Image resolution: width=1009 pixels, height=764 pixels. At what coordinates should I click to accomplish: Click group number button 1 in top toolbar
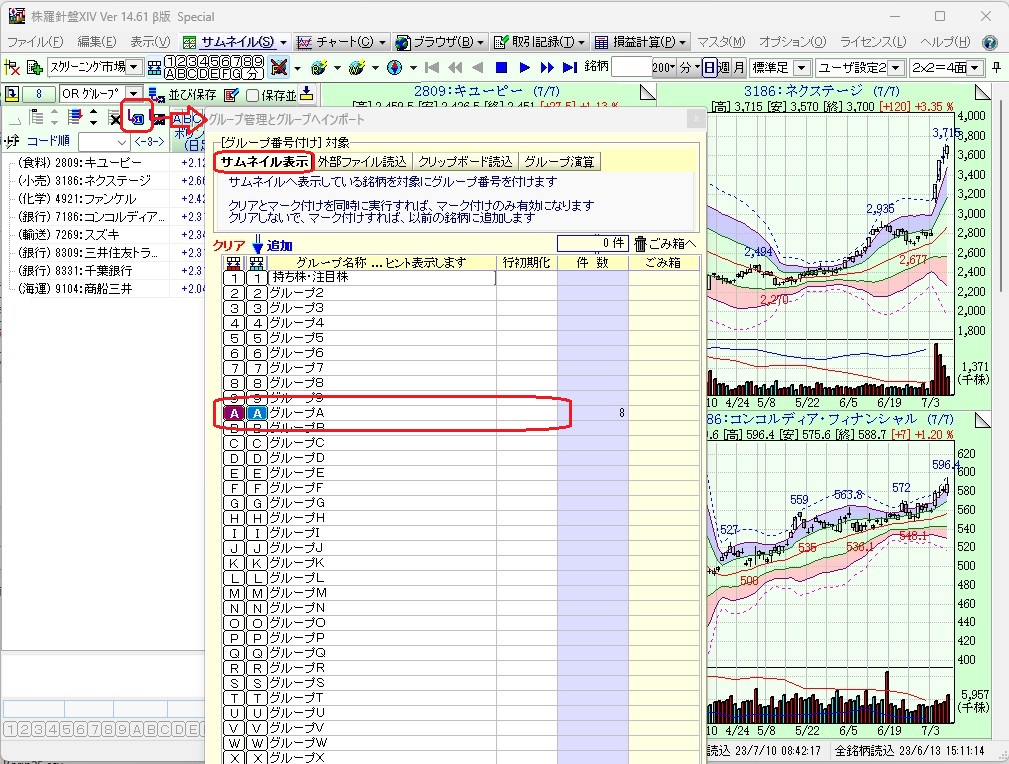169,61
